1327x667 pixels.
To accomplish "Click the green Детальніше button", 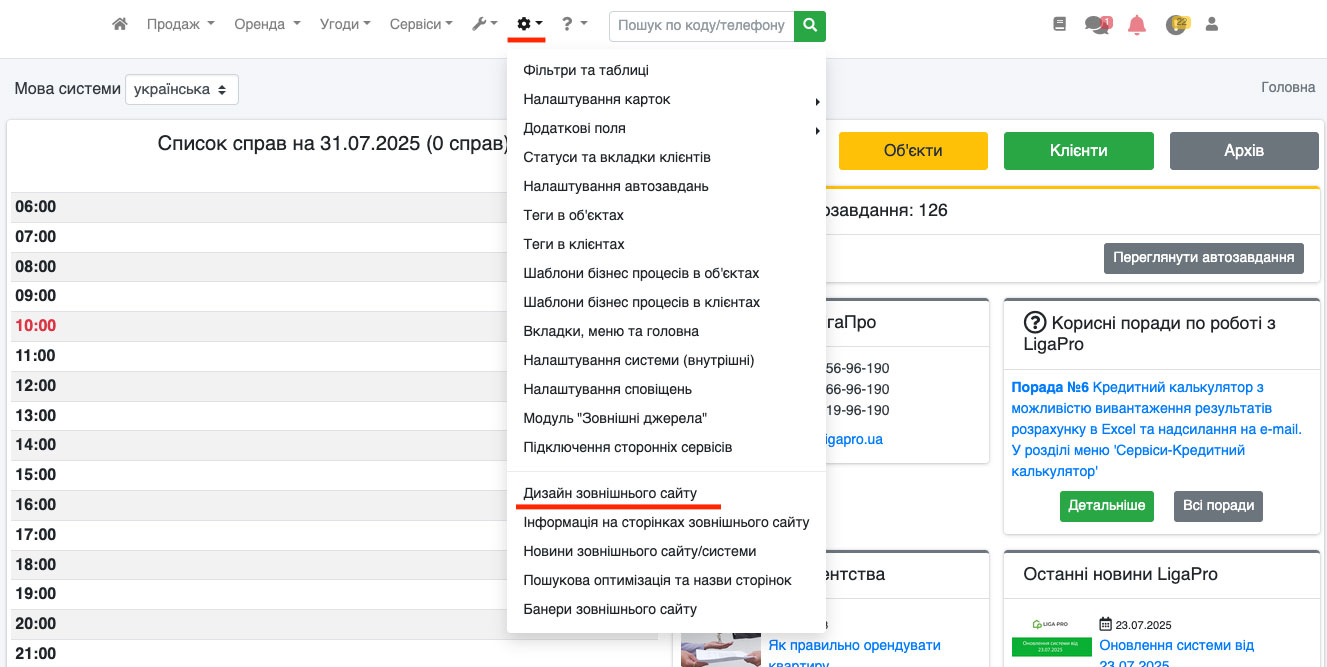I will click(x=1106, y=506).
